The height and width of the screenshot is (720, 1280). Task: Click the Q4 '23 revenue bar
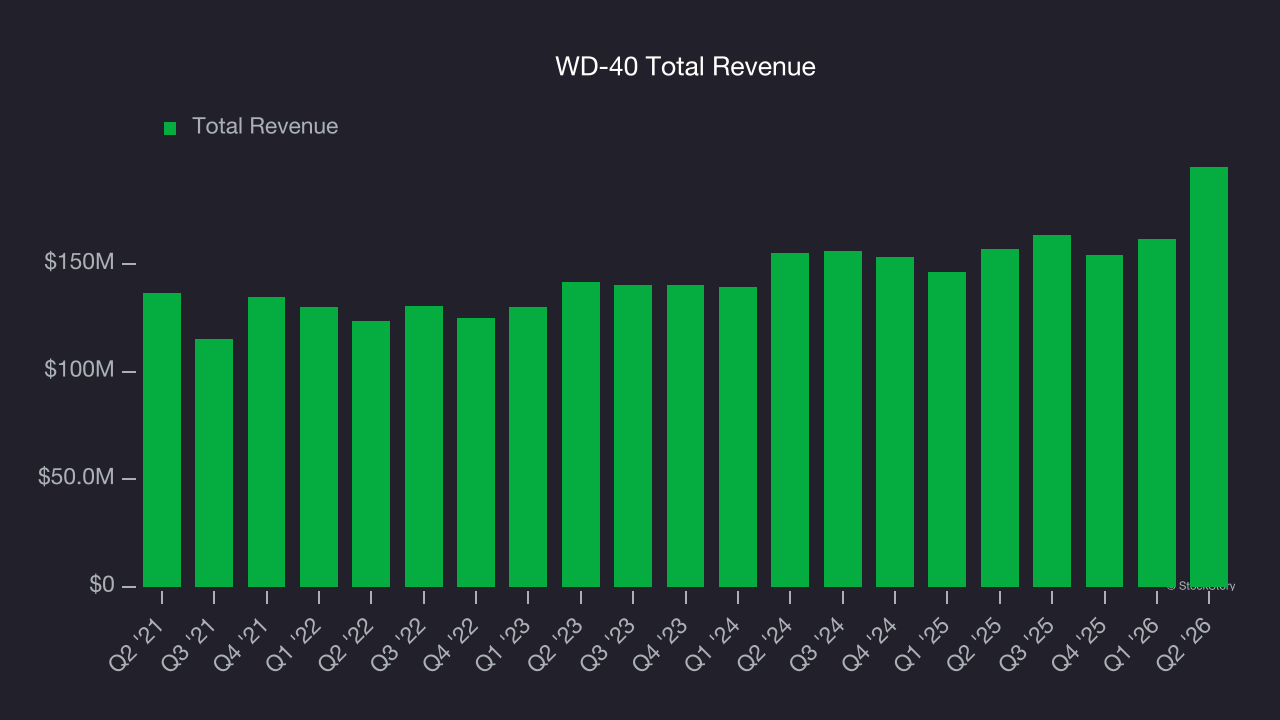pyautogui.click(x=686, y=436)
